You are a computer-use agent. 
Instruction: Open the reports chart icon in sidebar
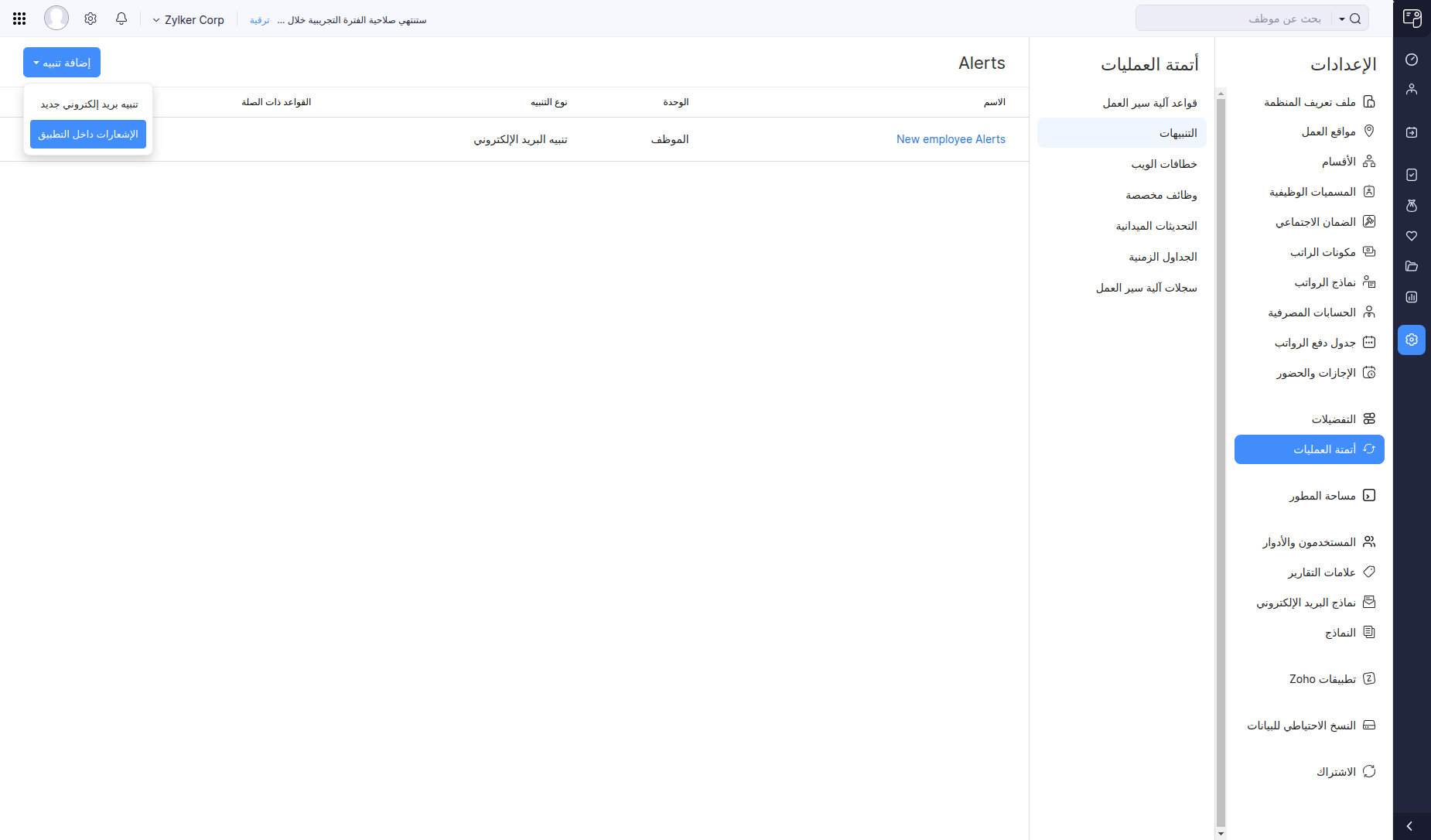[x=1412, y=297]
